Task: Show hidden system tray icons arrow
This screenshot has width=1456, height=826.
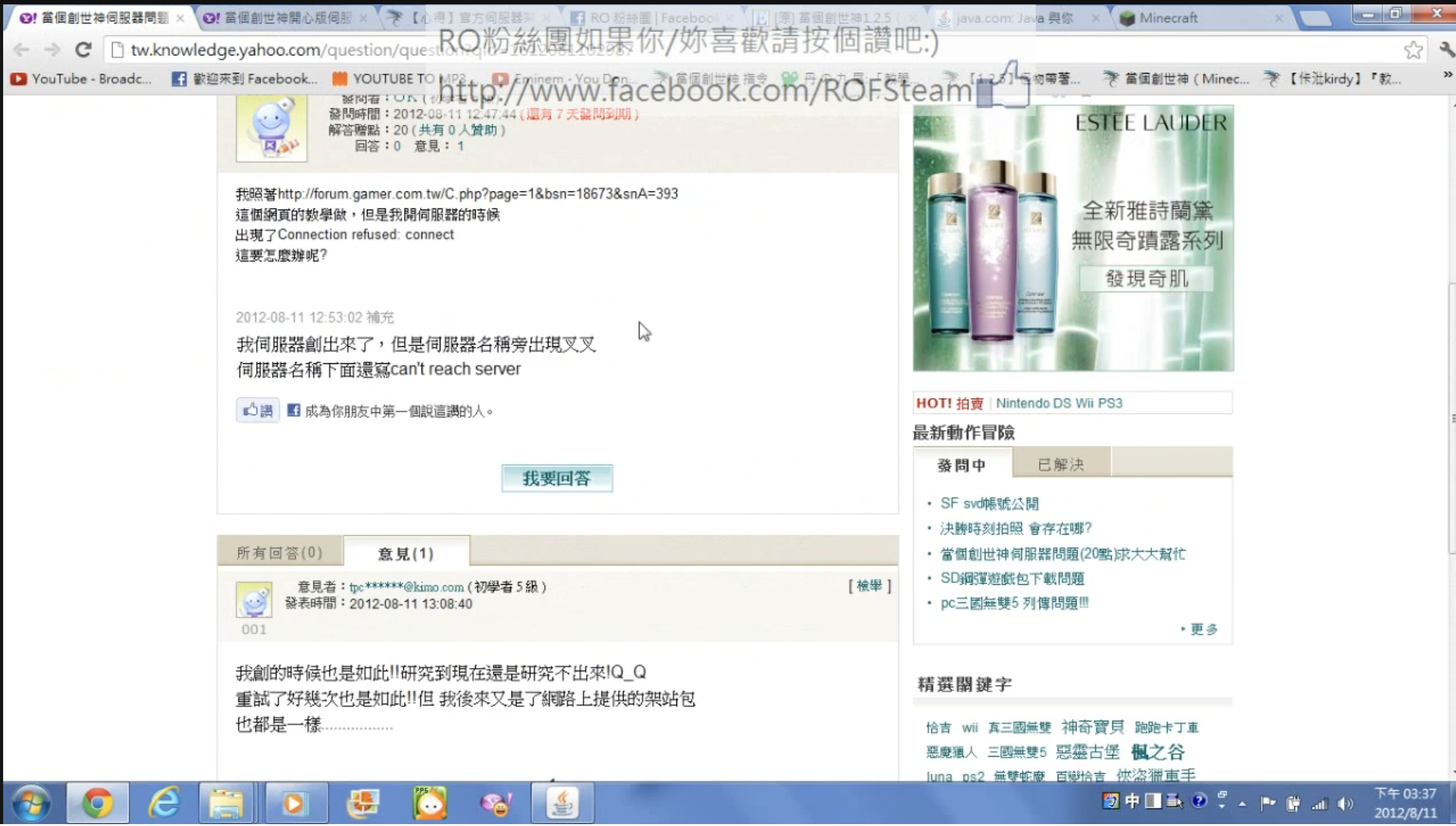Action: click(1242, 803)
